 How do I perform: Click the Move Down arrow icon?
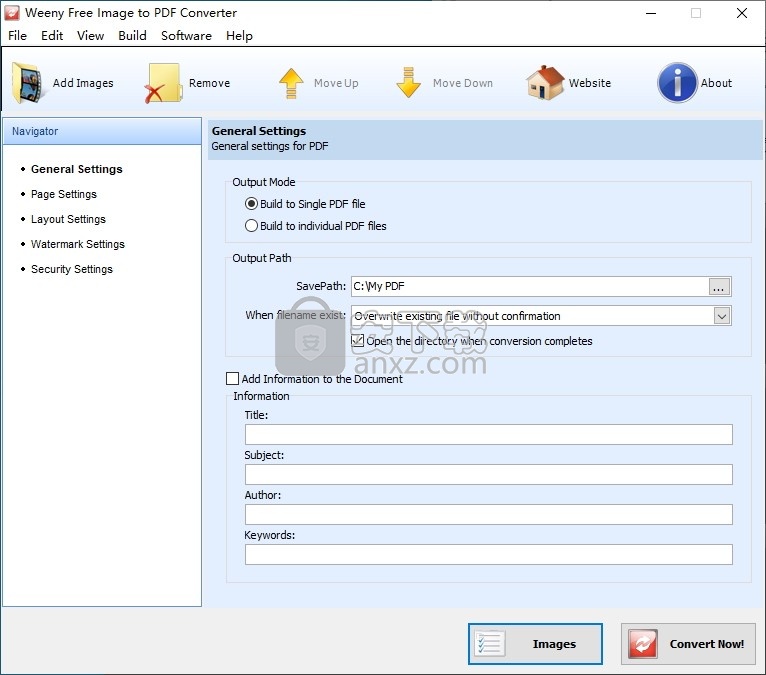pyautogui.click(x=408, y=83)
